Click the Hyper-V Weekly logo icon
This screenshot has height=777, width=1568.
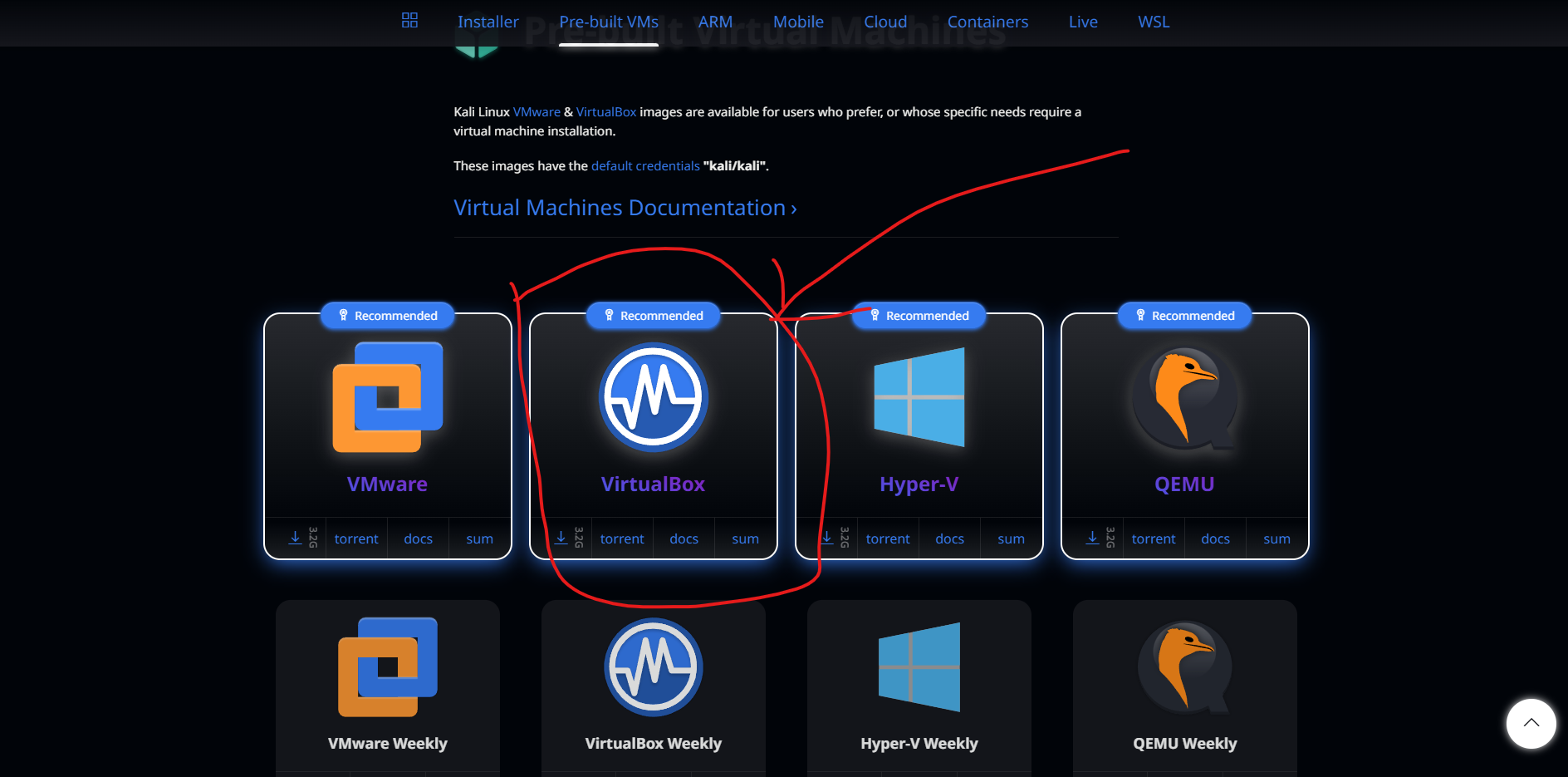click(919, 667)
